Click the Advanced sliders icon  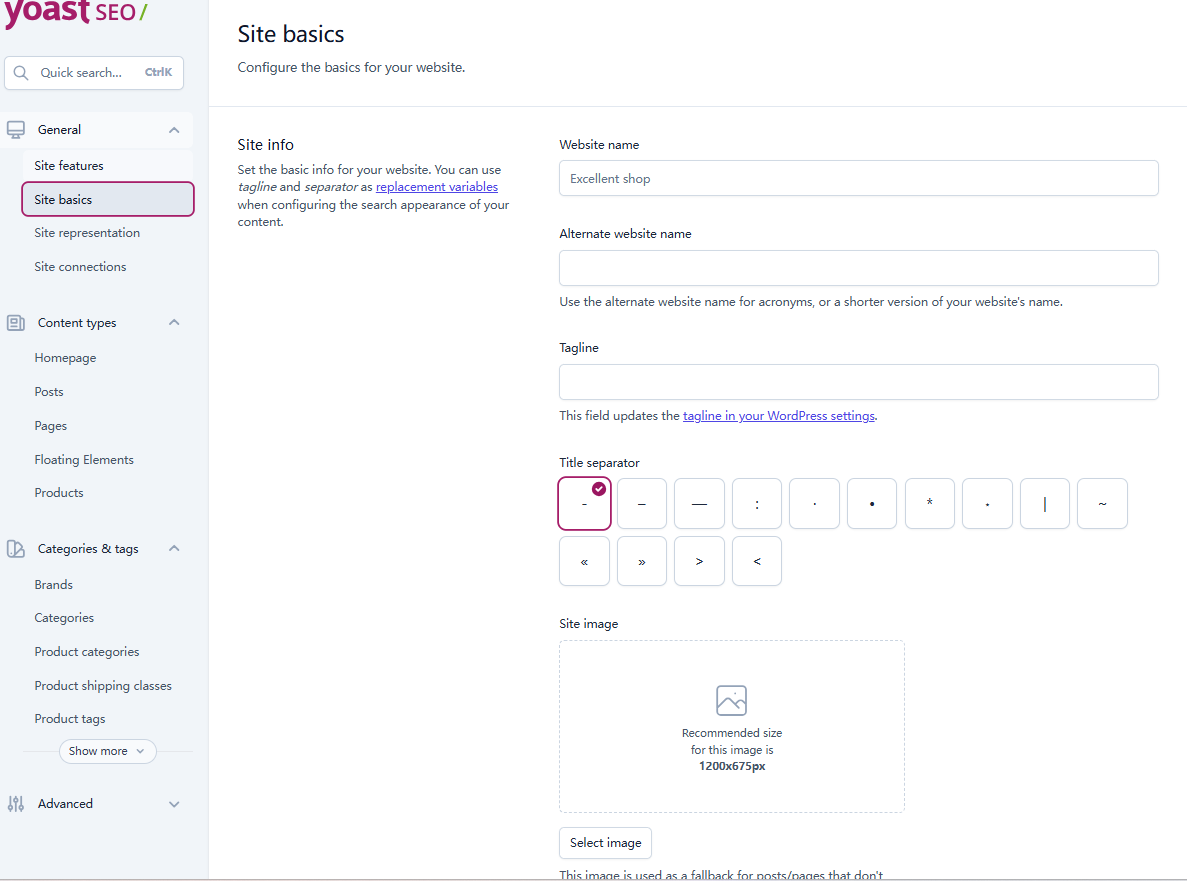(16, 804)
